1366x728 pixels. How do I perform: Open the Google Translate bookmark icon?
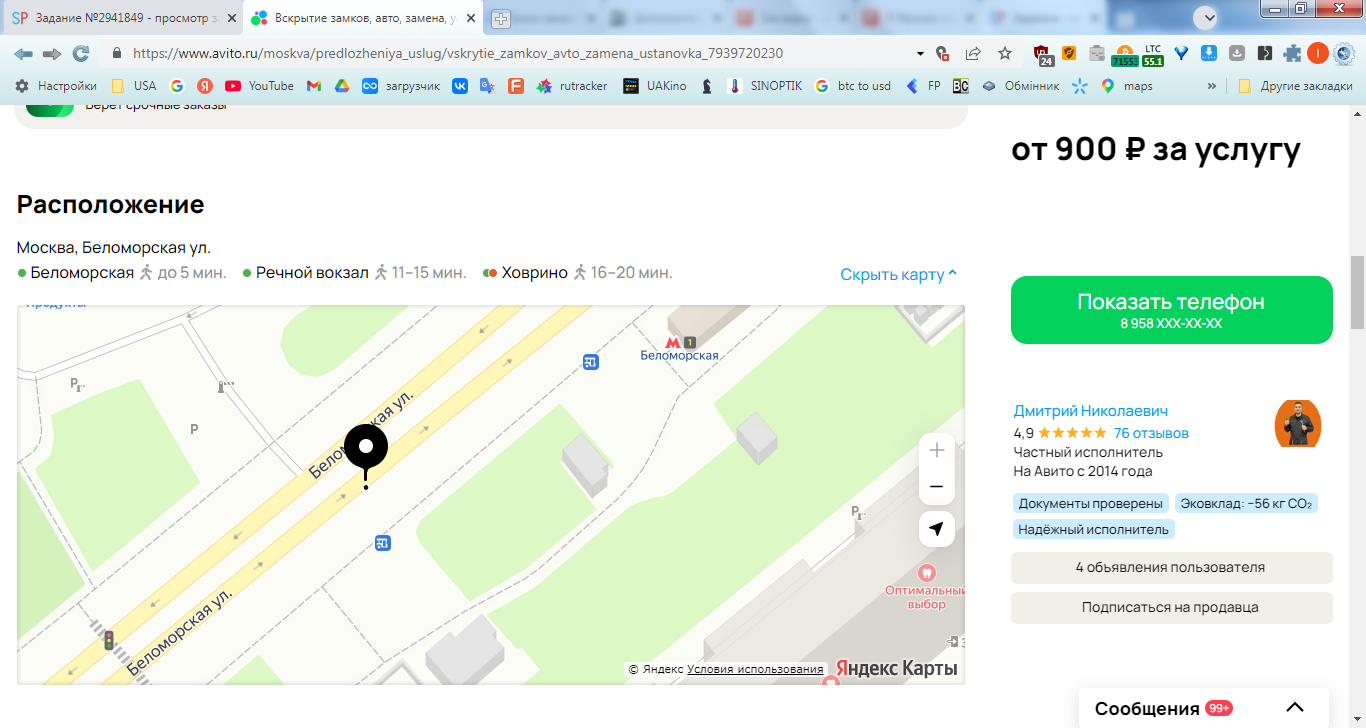(x=487, y=86)
